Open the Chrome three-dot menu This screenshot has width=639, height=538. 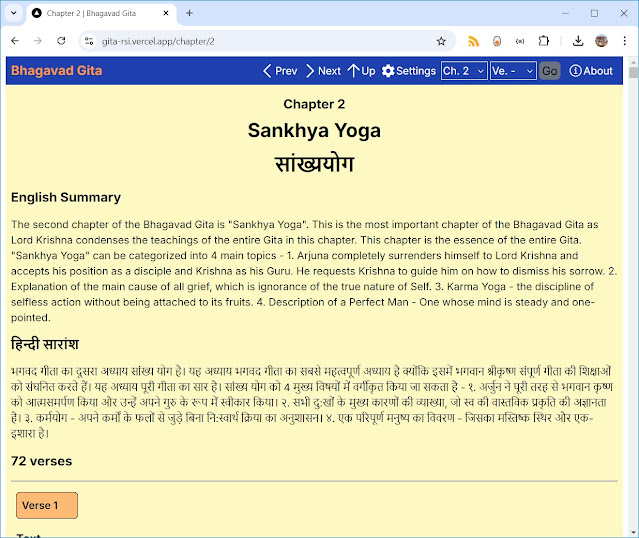(x=624, y=41)
